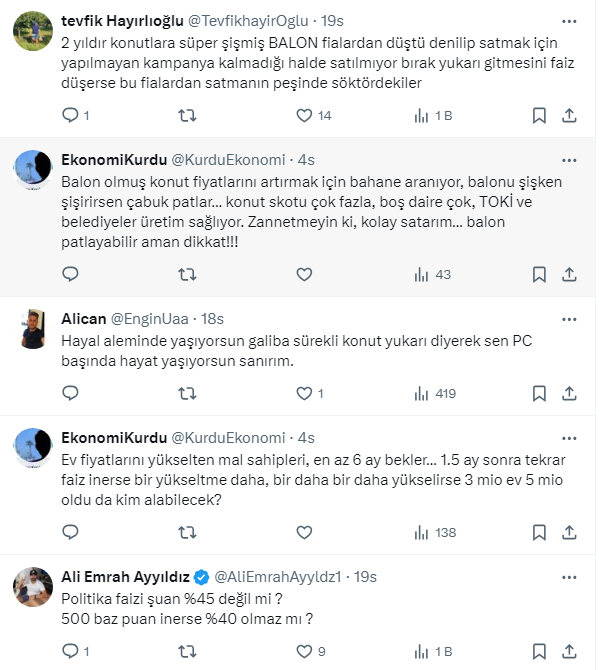The width and height of the screenshot is (600, 670).
Task: Bookmark EkonomiKurdu's tweet with 138 views
Action: 539,532
